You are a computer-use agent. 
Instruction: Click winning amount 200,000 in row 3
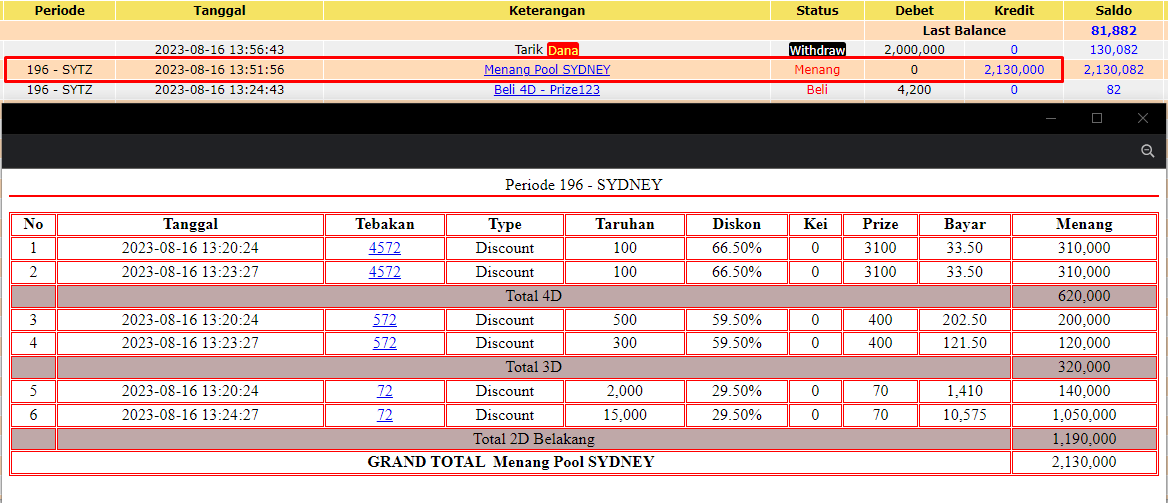point(1084,320)
